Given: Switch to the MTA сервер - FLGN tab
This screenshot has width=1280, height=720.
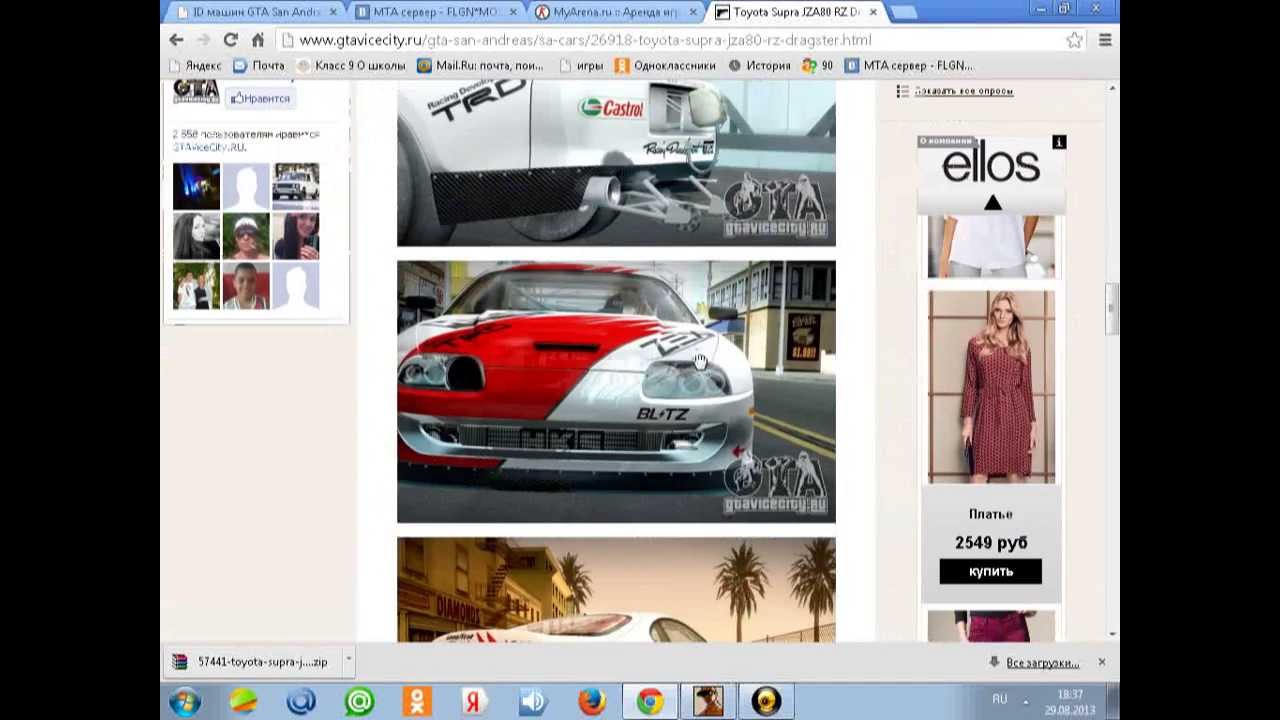Looking at the screenshot, I should tap(438, 12).
